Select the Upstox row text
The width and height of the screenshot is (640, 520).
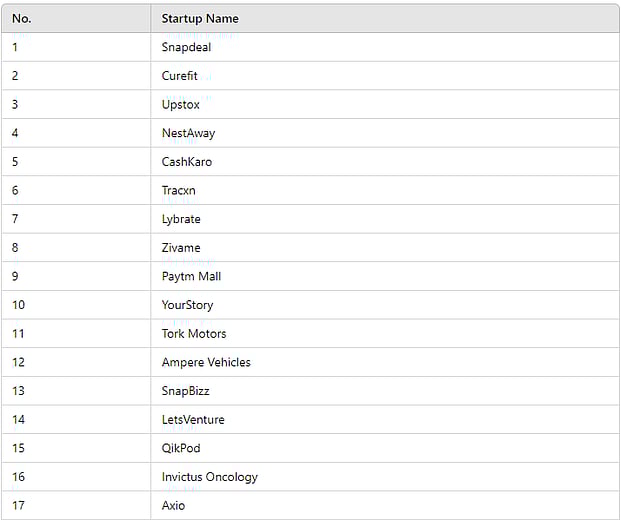tap(180, 105)
